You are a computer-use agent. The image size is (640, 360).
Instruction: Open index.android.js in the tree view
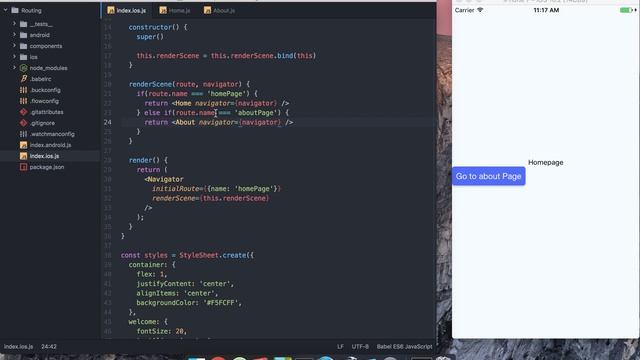[50, 145]
